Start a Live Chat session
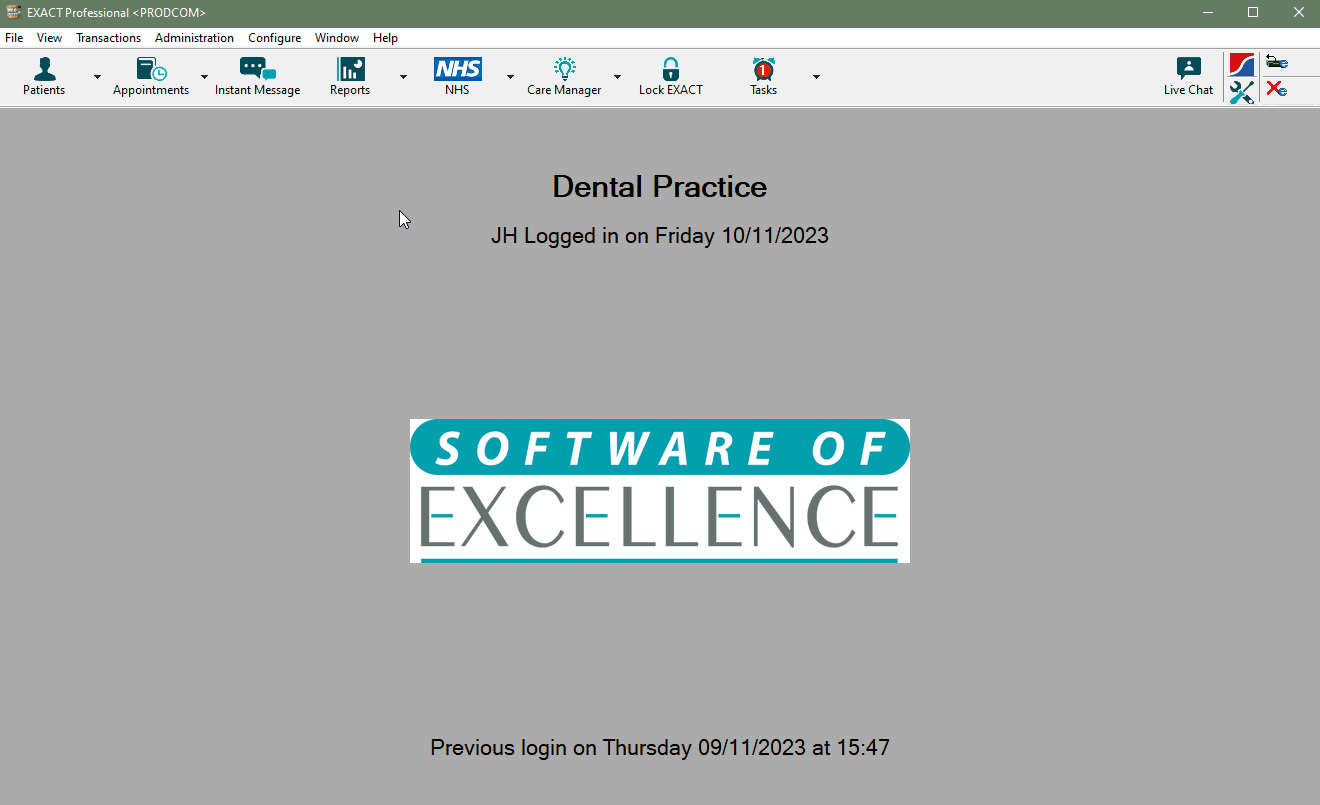This screenshot has height=805, width=1320. pos(1188,77)
